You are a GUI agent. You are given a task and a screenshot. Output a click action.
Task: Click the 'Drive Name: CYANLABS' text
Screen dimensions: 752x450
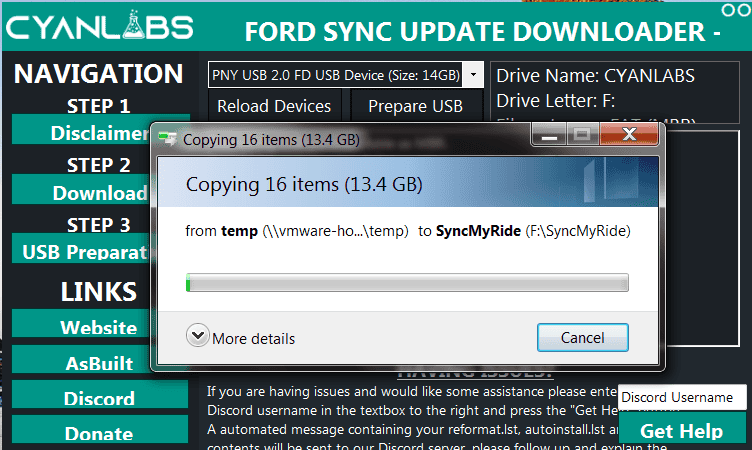pos(595,76)
